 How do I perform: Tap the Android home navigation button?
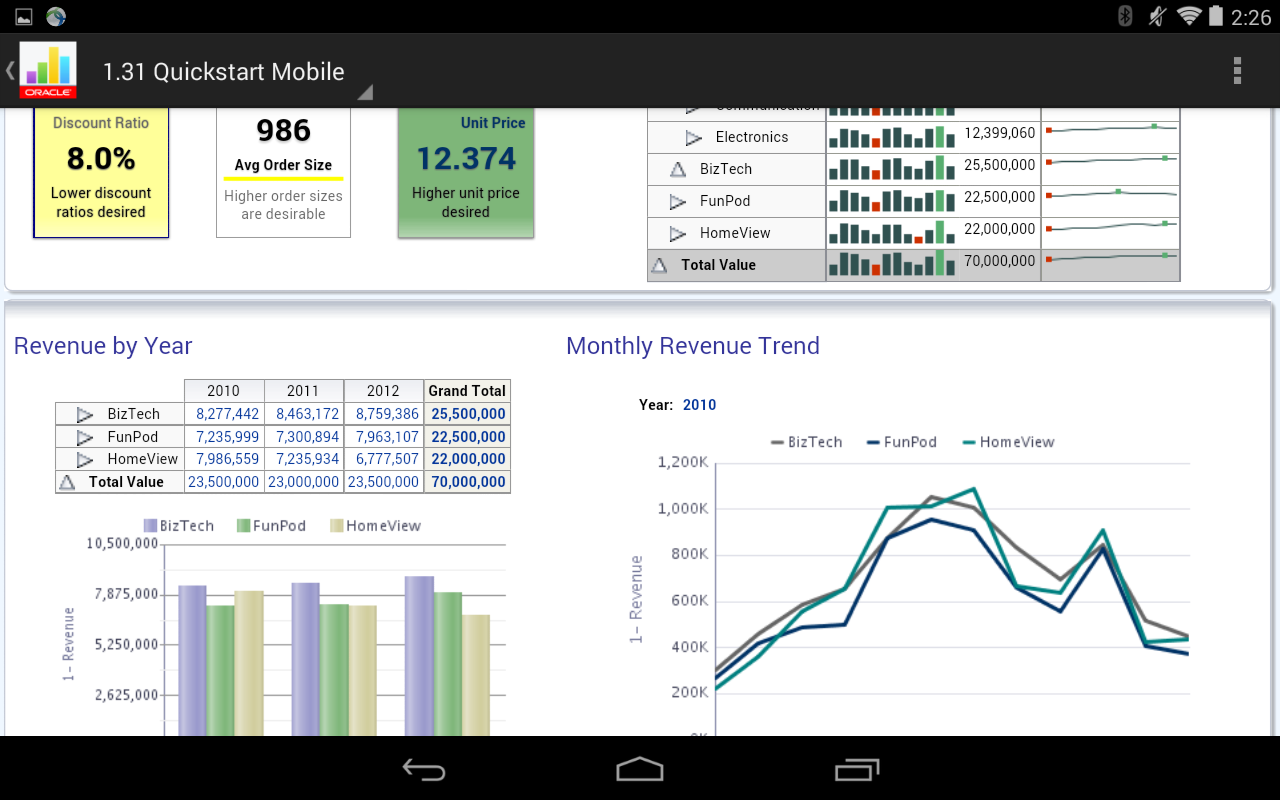[640, 769]
